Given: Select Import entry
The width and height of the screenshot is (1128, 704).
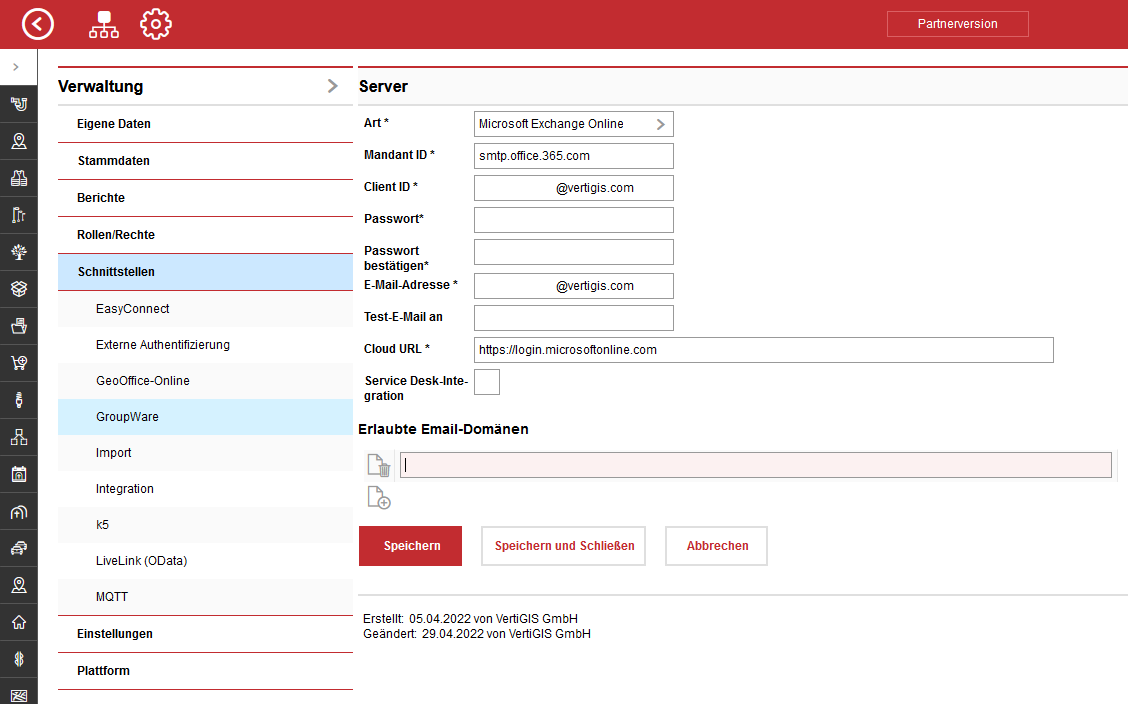Looking at the screenshot, I should click(x=205, y=453).
